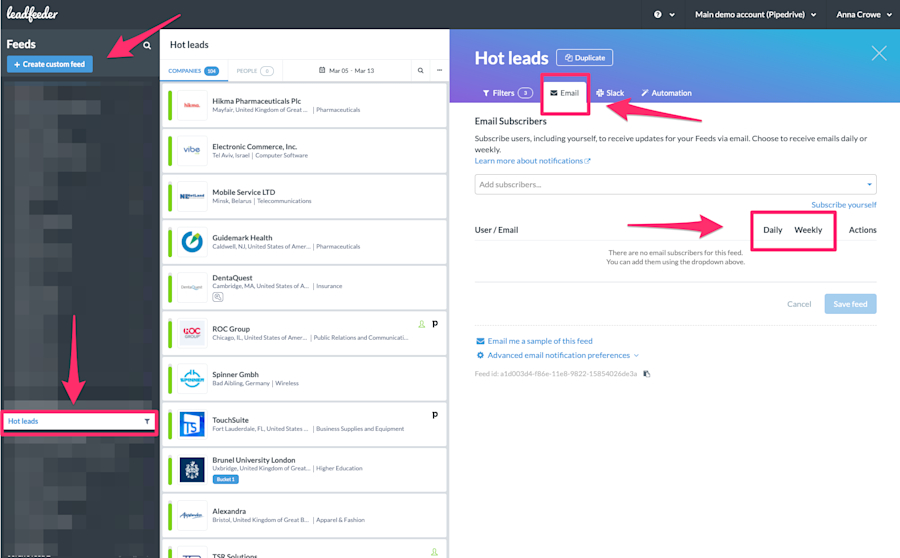Click the TouchSuite TS logo
This screenshot has height=558, width=900.
click(x=192, y=424)
